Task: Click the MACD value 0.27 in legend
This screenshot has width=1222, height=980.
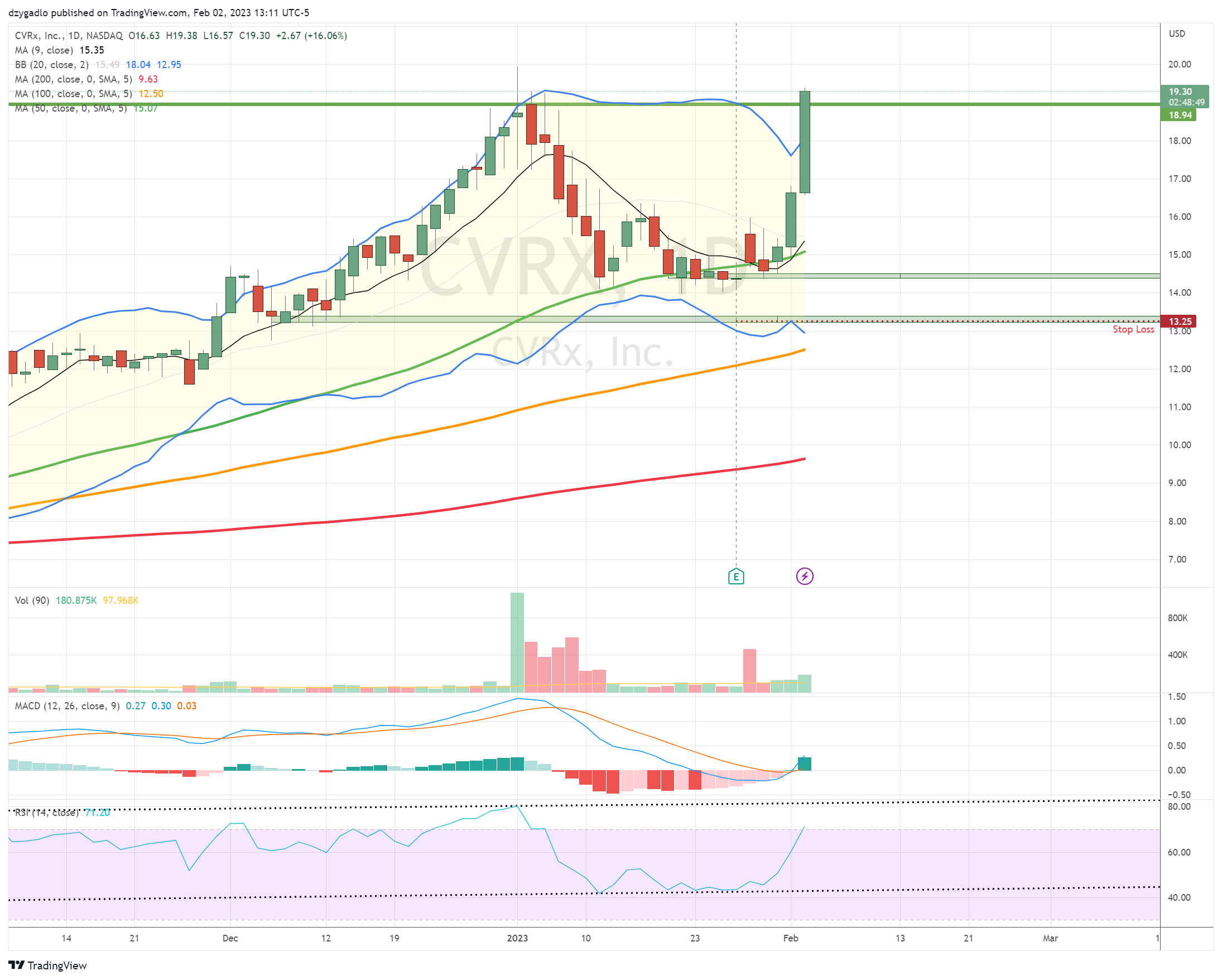Action: point(136,705)
